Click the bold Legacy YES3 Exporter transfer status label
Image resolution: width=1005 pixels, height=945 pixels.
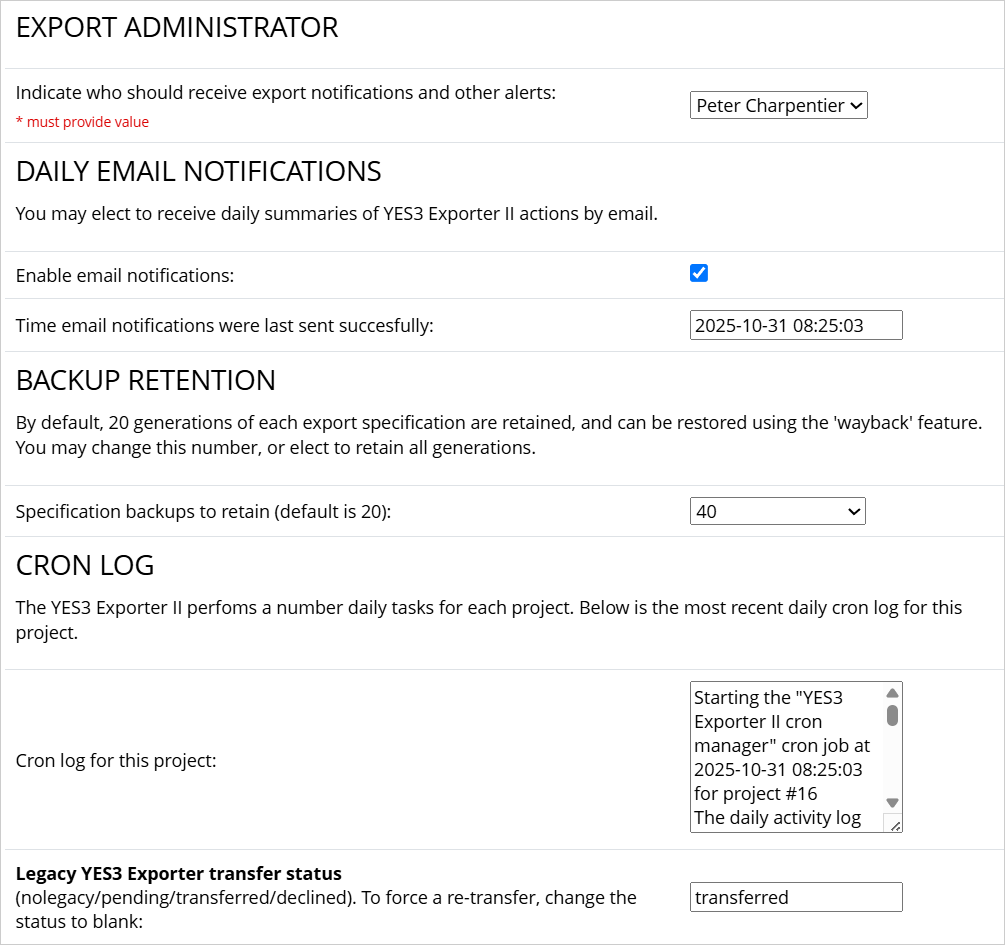pyautogui.click(x=179, y=873)
